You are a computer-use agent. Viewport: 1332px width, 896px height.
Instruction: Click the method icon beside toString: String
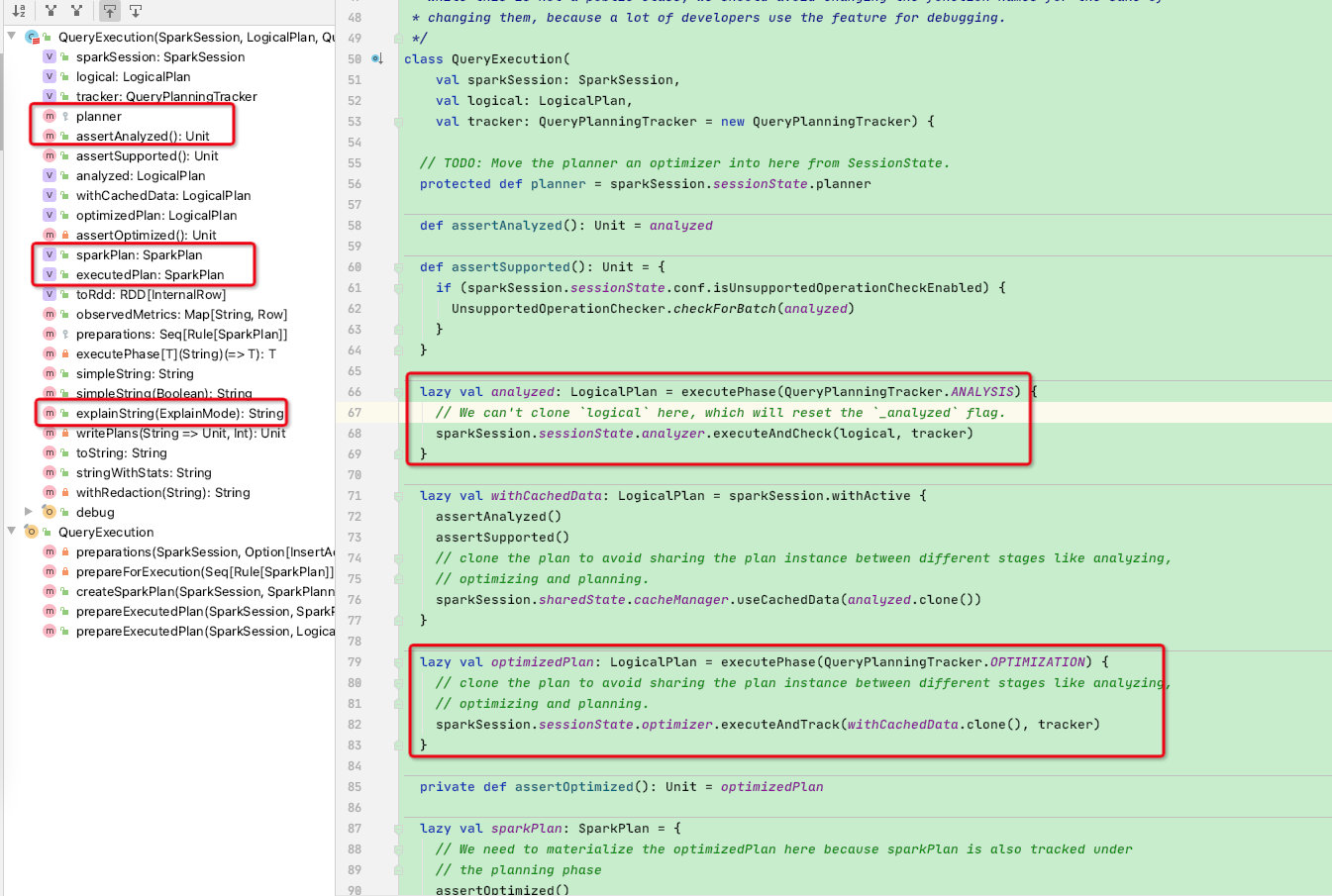point(50,452)
